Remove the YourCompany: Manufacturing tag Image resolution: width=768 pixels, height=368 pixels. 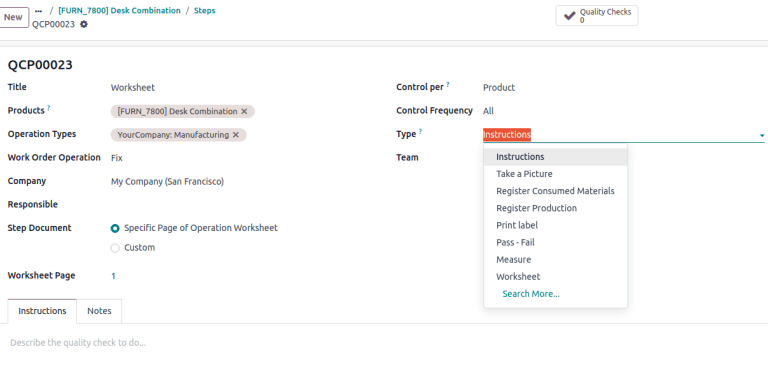coord(236,135)
